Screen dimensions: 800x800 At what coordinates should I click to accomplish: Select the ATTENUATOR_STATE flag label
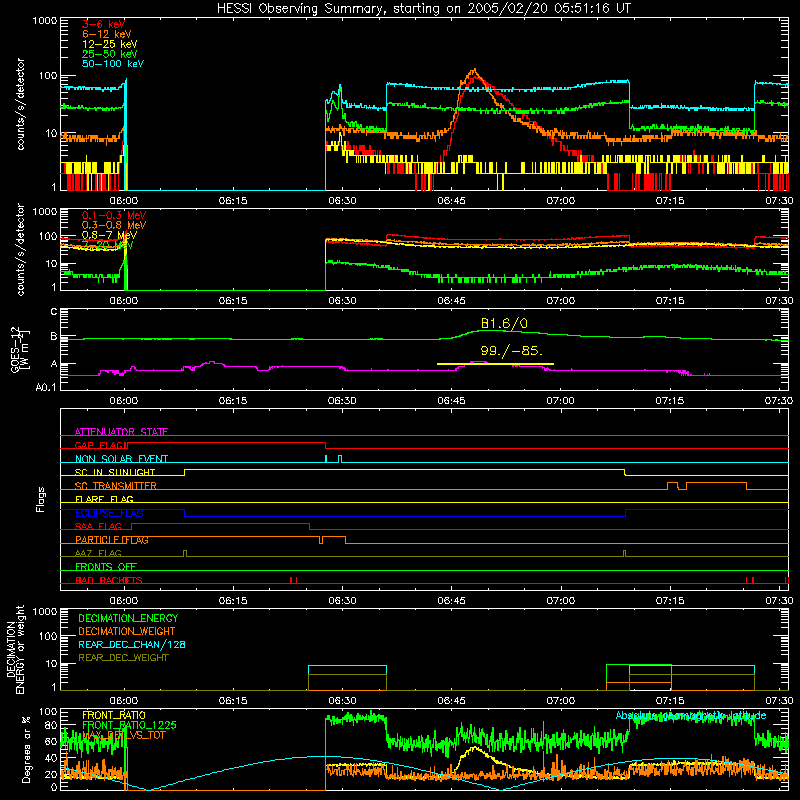[x=121, y=432]
